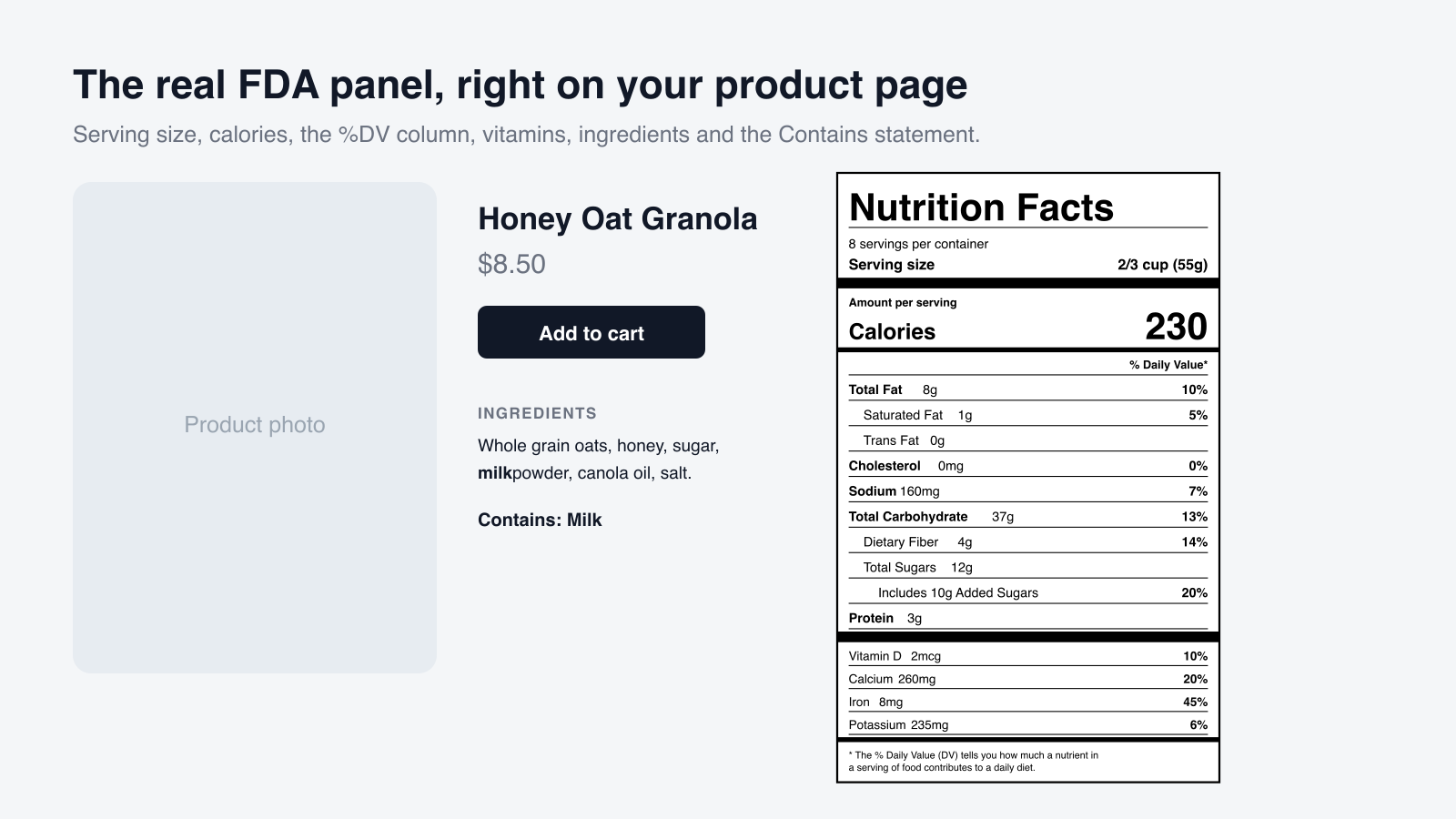Click the Iron 8mg row
Viewport: 1456px width, 819px height.
1028,703
